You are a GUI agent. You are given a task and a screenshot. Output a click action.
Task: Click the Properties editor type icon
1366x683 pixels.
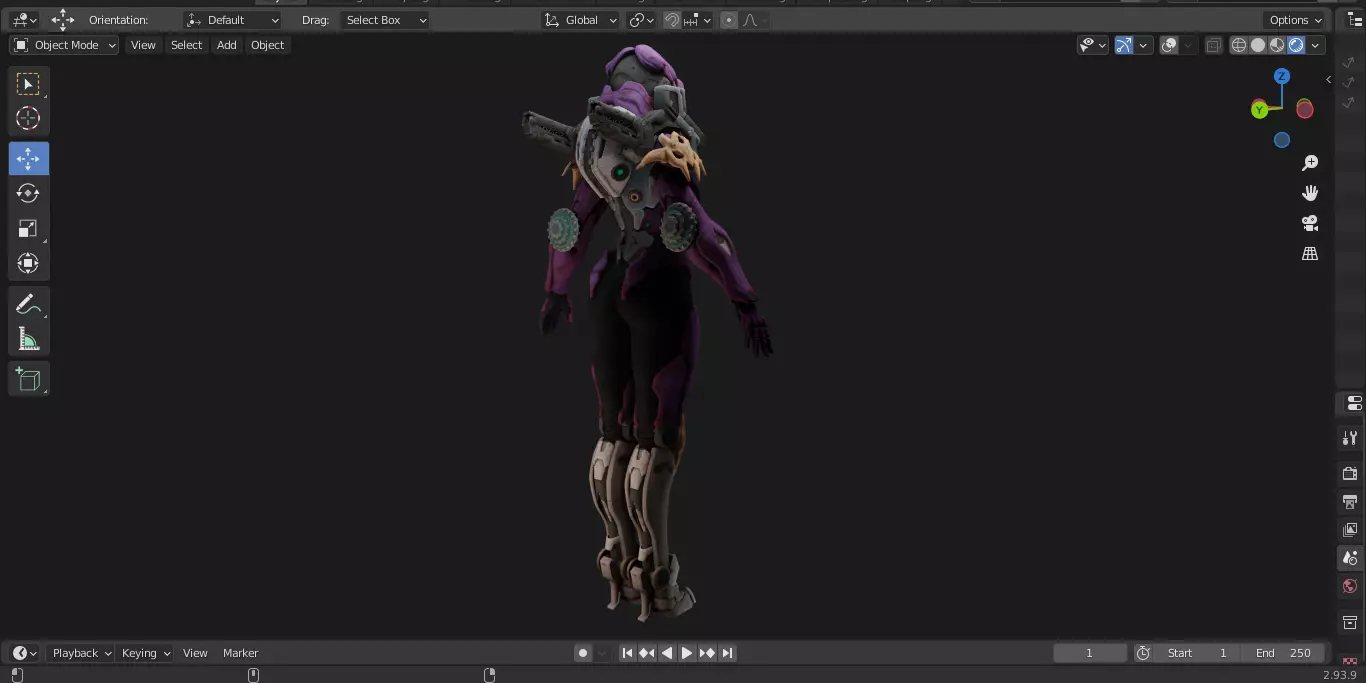pyautogui.click(x=1354, y=403)
